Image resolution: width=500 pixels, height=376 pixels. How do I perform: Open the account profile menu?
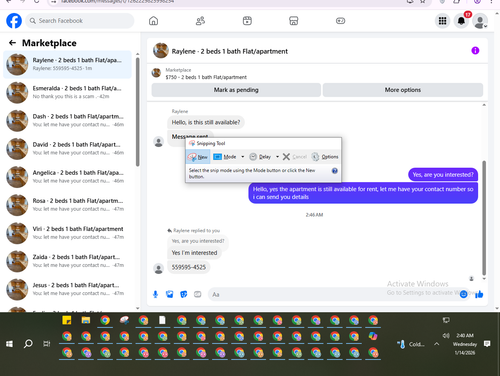[480, 21]
